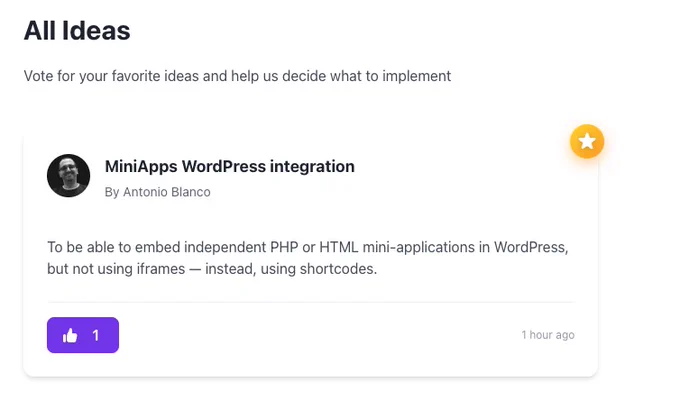The image size is (680, 409).
Task: Click 'iframes' in the second description line
Action: tap(161, 269)
